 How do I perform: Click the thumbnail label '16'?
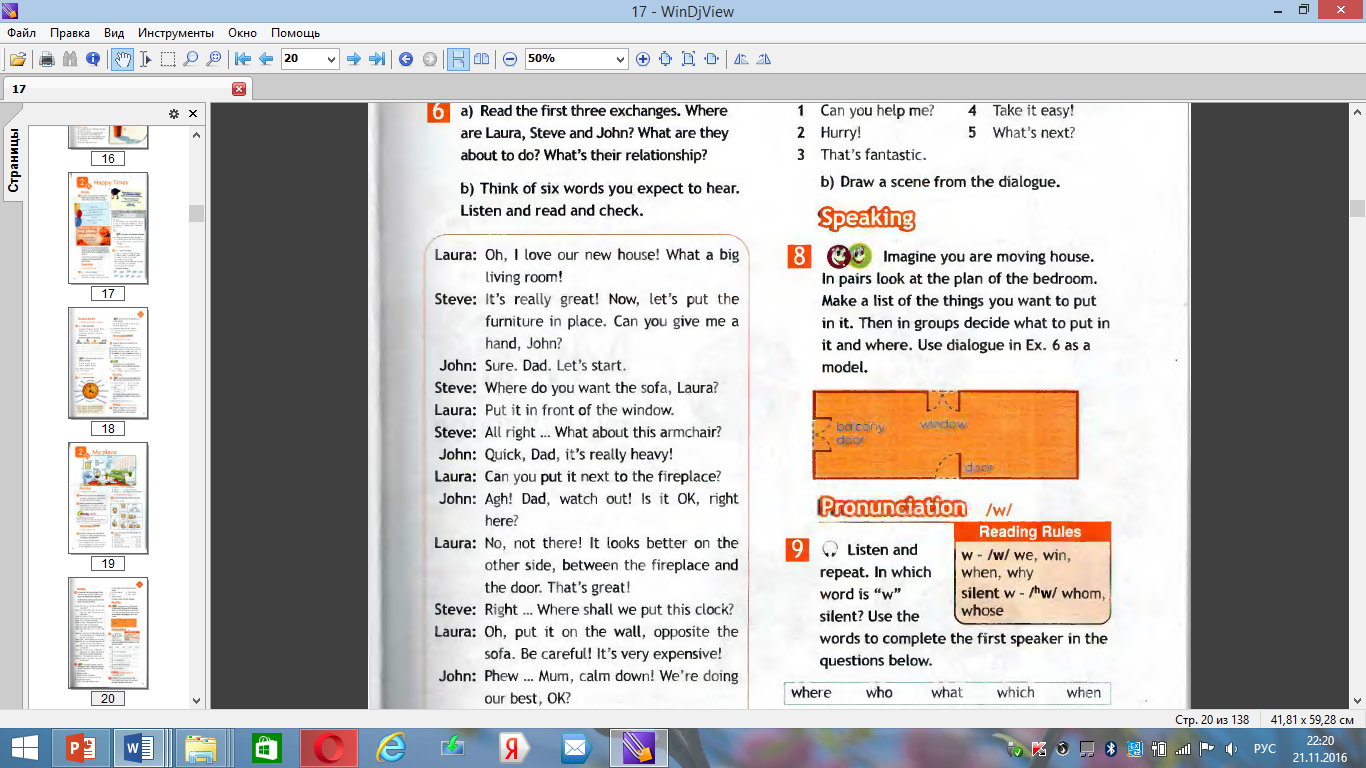coord(108,158)
